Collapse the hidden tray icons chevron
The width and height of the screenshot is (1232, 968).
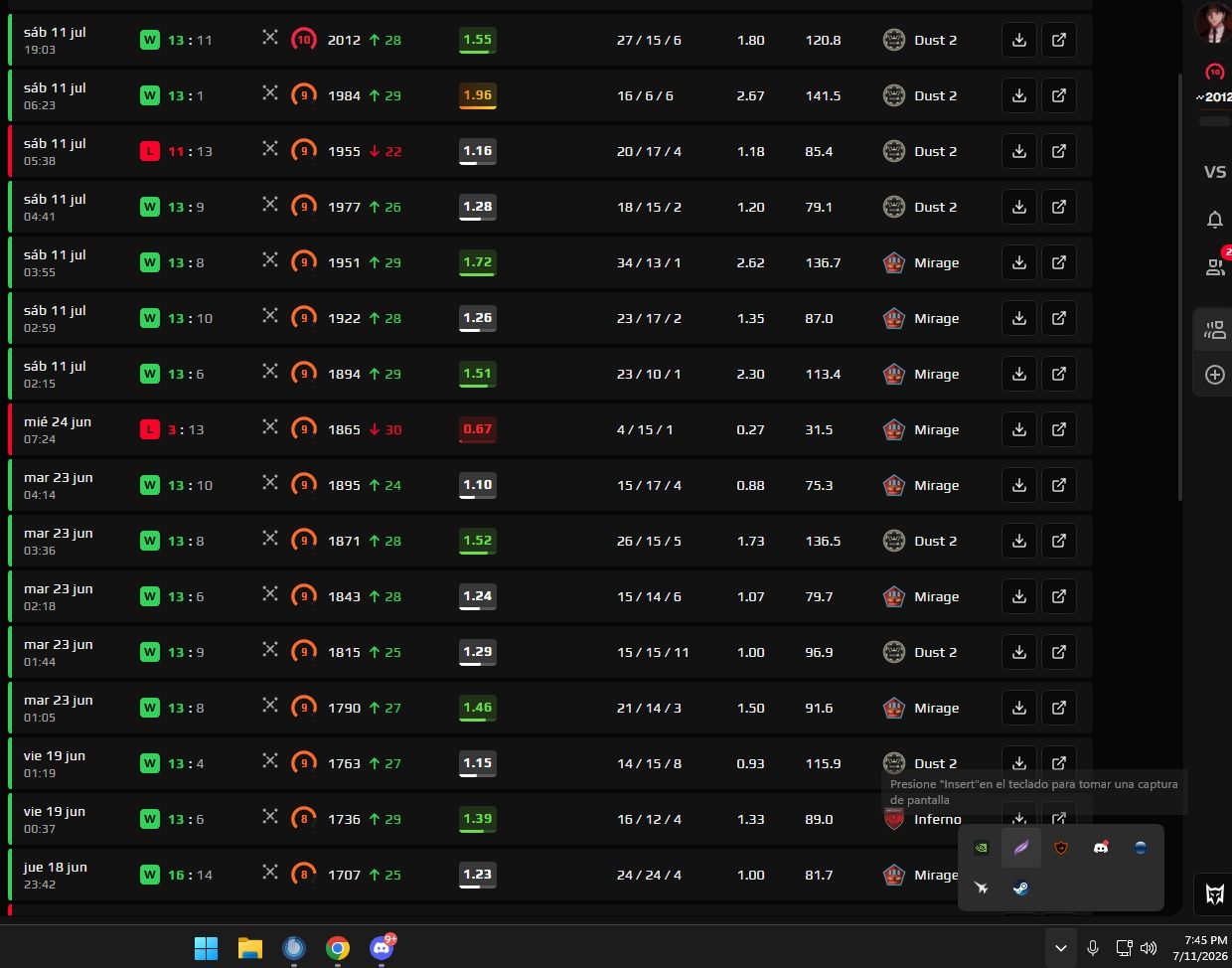(x=1060, y=948)
